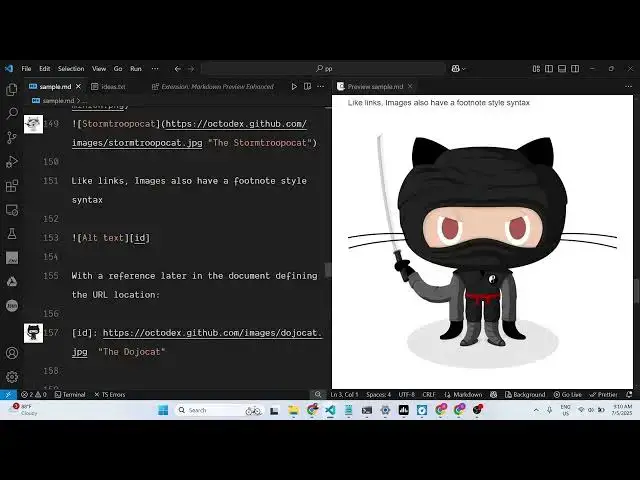This screenshot has height=480, width=640.
Task: Click the Stormtroopocat gutter thumbnail
Action: click(33, 124)
